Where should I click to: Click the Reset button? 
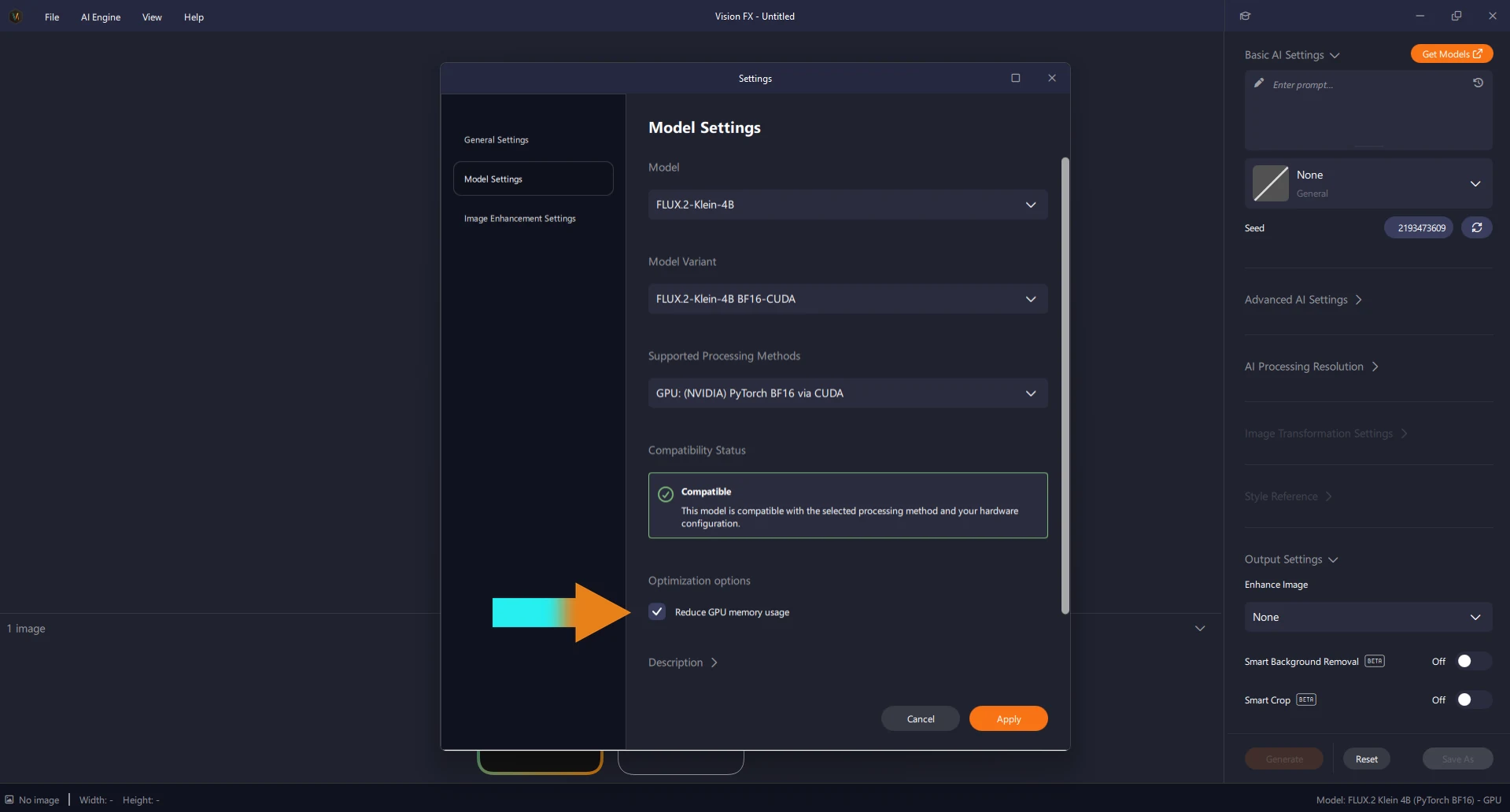[x=1366, y=758]
